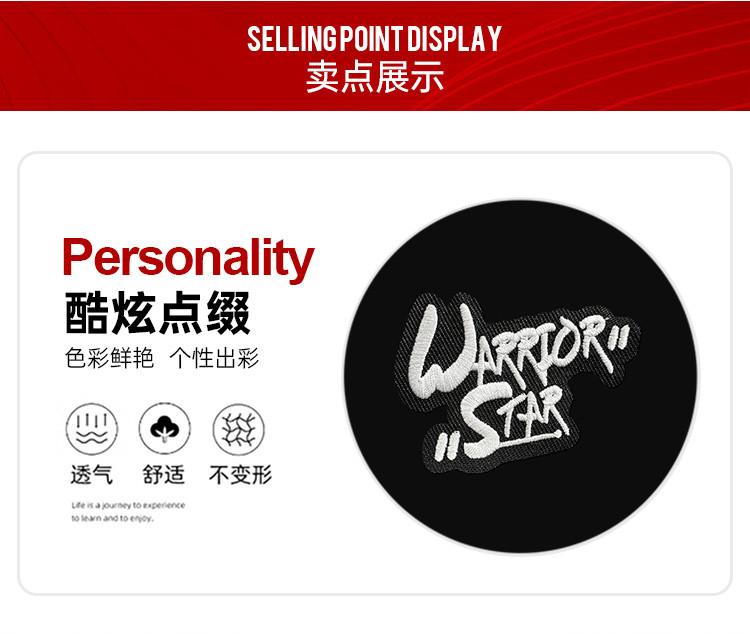
Task: Click the SELLING POINT DISPLAY title
Action: point(374,39)
